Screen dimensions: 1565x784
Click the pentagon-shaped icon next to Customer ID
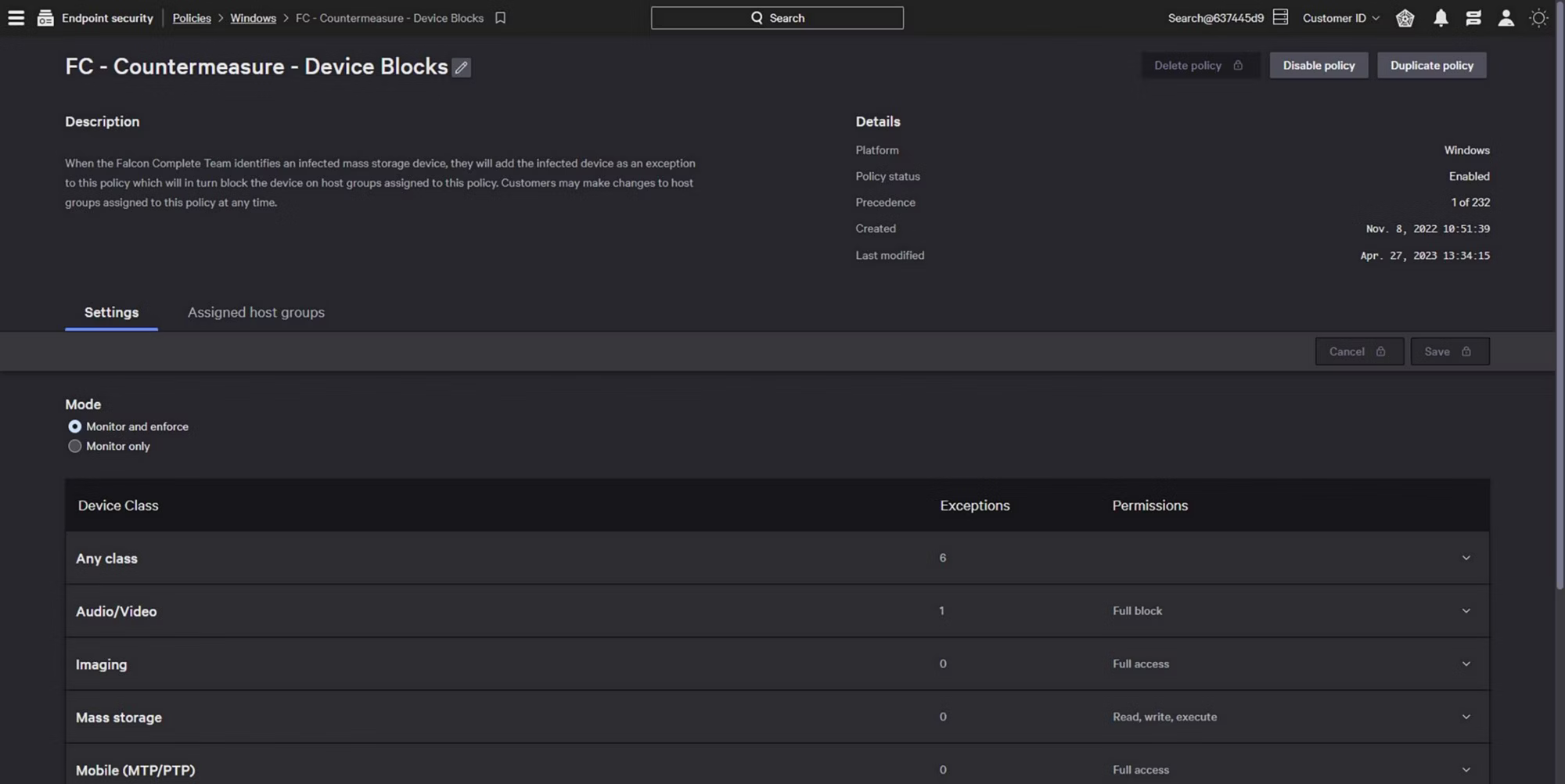pos(1405,18)
